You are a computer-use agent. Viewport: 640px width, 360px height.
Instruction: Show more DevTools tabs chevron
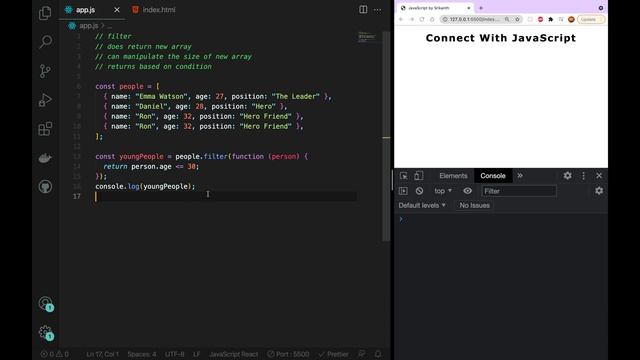[x=520, y=176]
